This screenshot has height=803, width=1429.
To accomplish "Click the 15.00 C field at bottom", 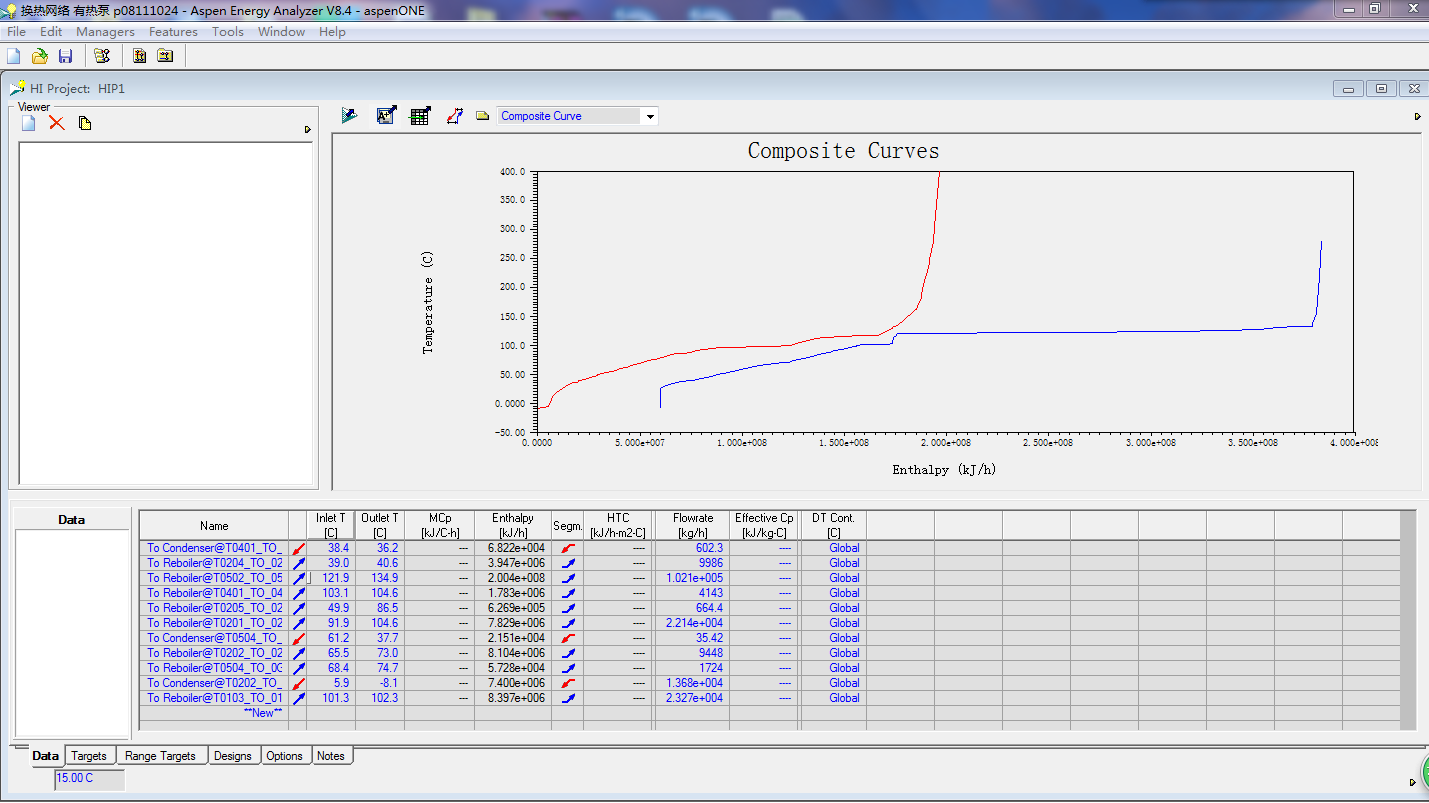I will coord(90,778).
